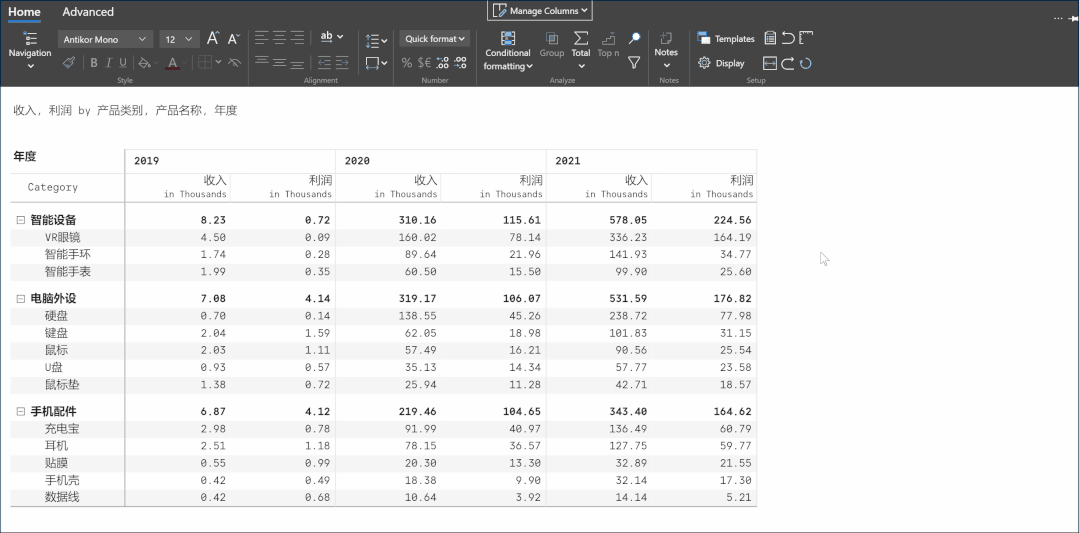
Task: Open the Total menu
Action: (x=581, y=50)
